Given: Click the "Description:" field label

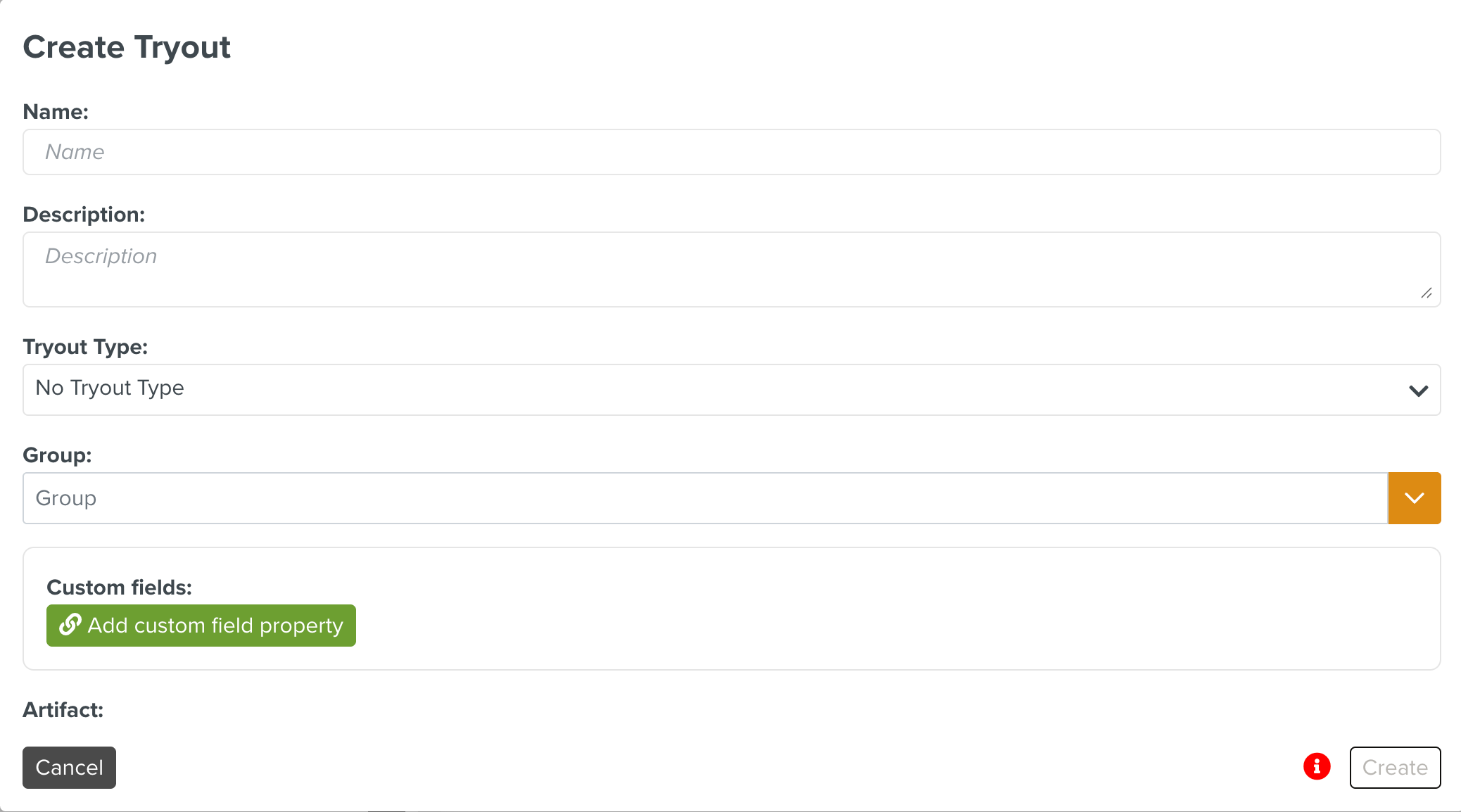Looking at the screenshot, I should [x=84, y=215].
